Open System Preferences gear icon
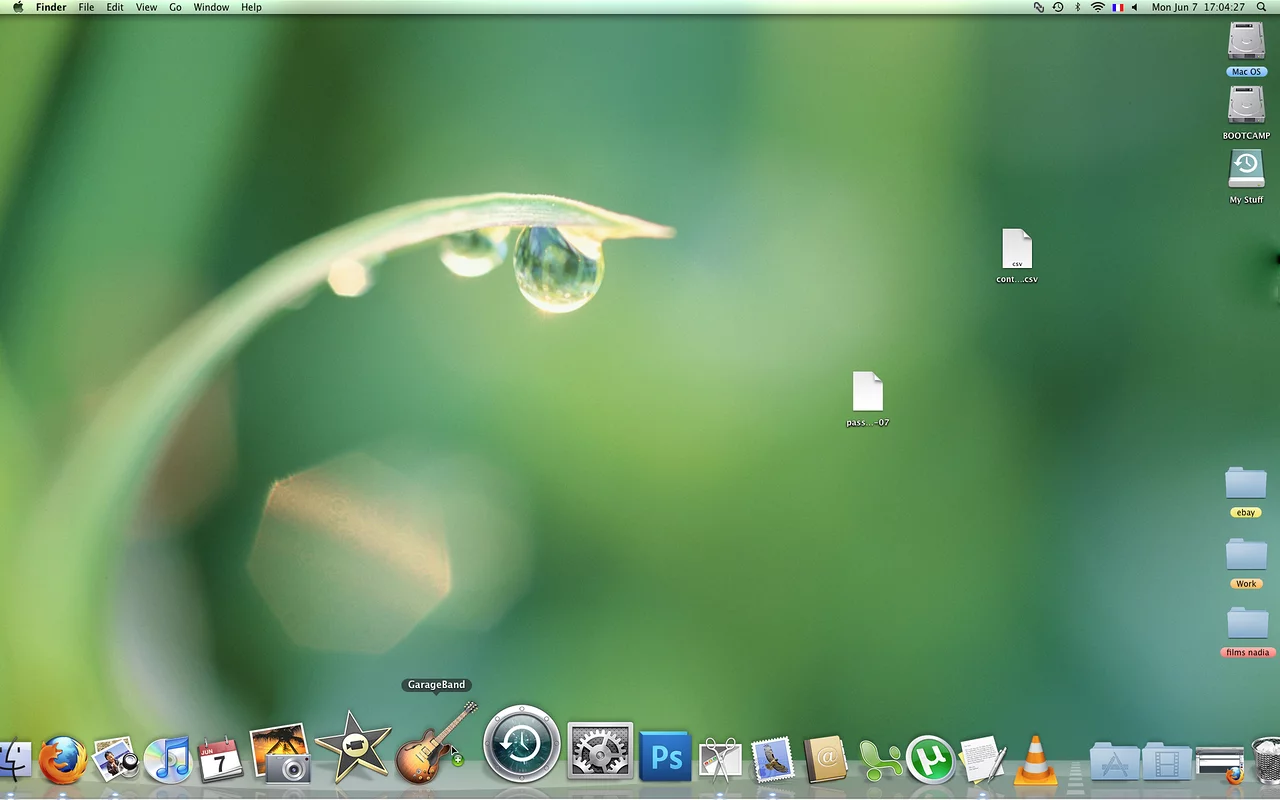This screenshot has width=1280, height=800. coord(600,752)
